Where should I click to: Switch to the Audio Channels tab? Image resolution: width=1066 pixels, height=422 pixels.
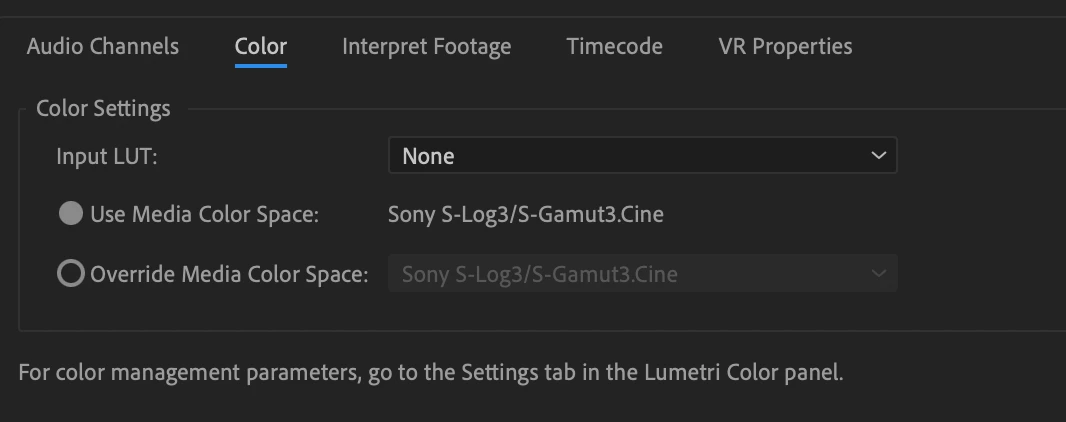tap(102, 46)
